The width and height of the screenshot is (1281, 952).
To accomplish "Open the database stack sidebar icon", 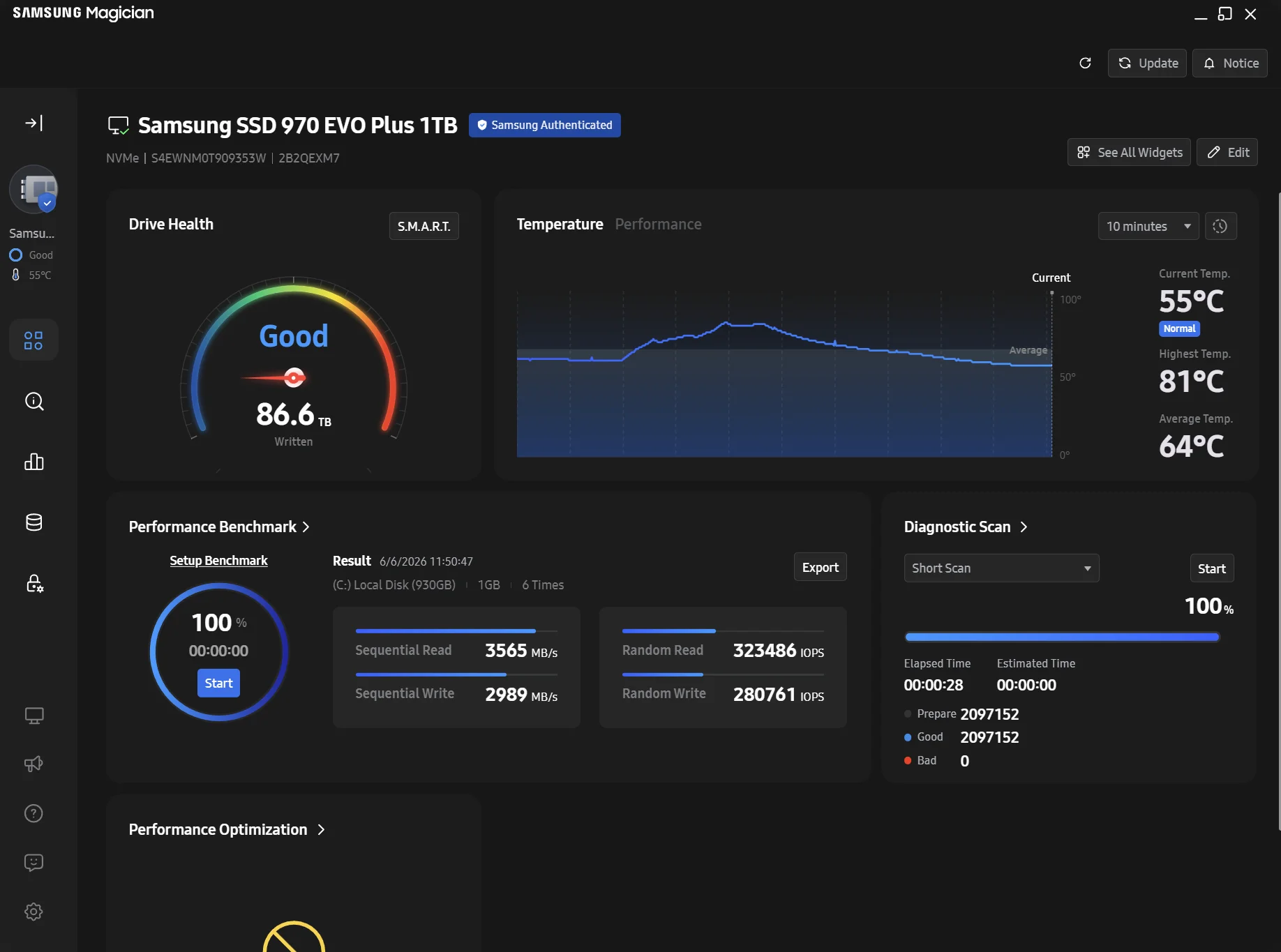I will [x=33, y=522].
